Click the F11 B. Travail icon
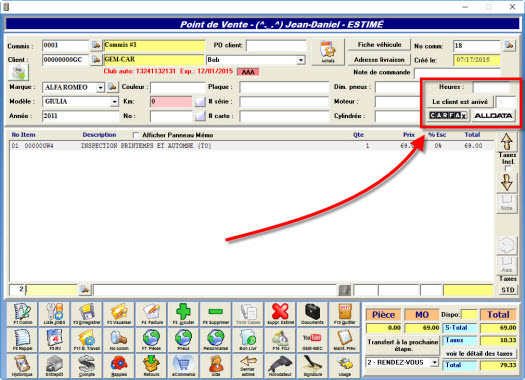Screen dimensions: 525x380 [87, 340]
